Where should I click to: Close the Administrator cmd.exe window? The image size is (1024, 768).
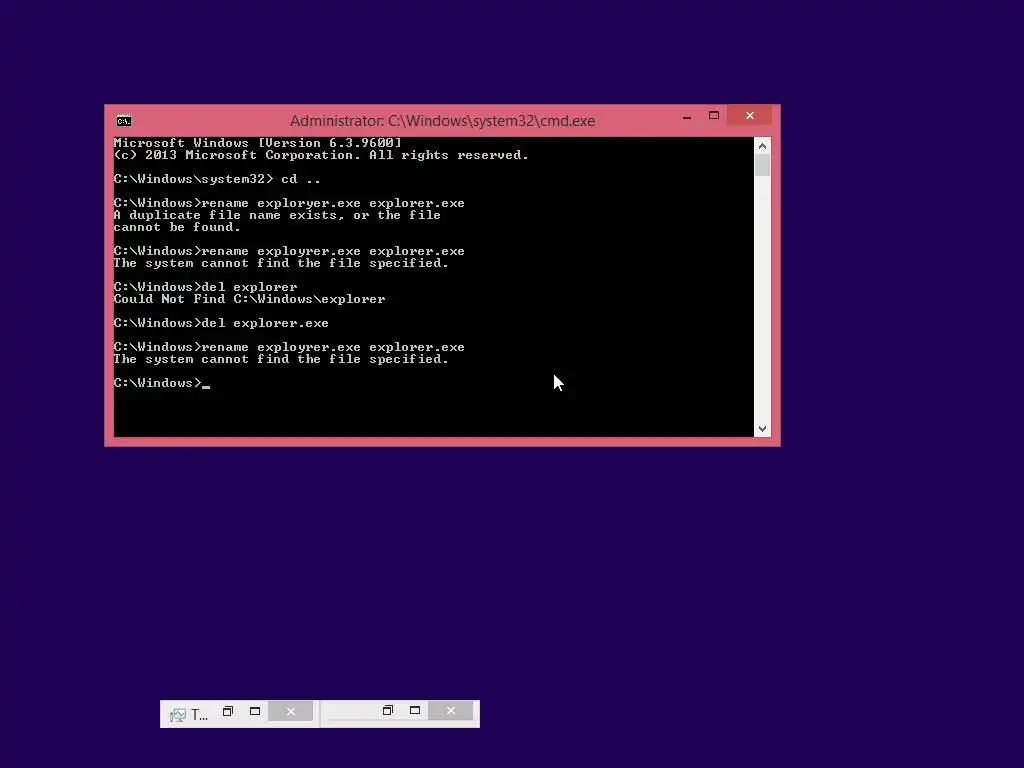point(750,116)
